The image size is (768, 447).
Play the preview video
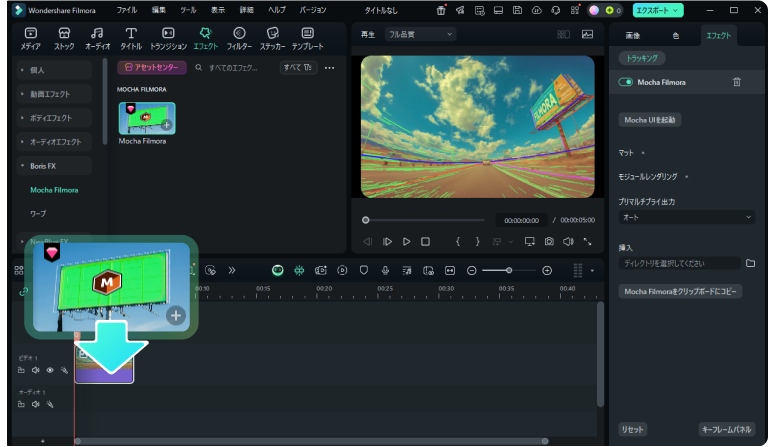(406, 241)
